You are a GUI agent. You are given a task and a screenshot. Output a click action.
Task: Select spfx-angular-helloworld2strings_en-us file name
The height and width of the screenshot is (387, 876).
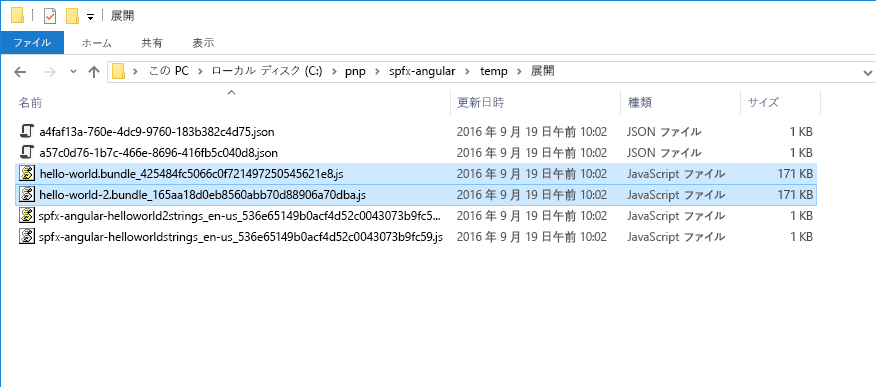240,216
